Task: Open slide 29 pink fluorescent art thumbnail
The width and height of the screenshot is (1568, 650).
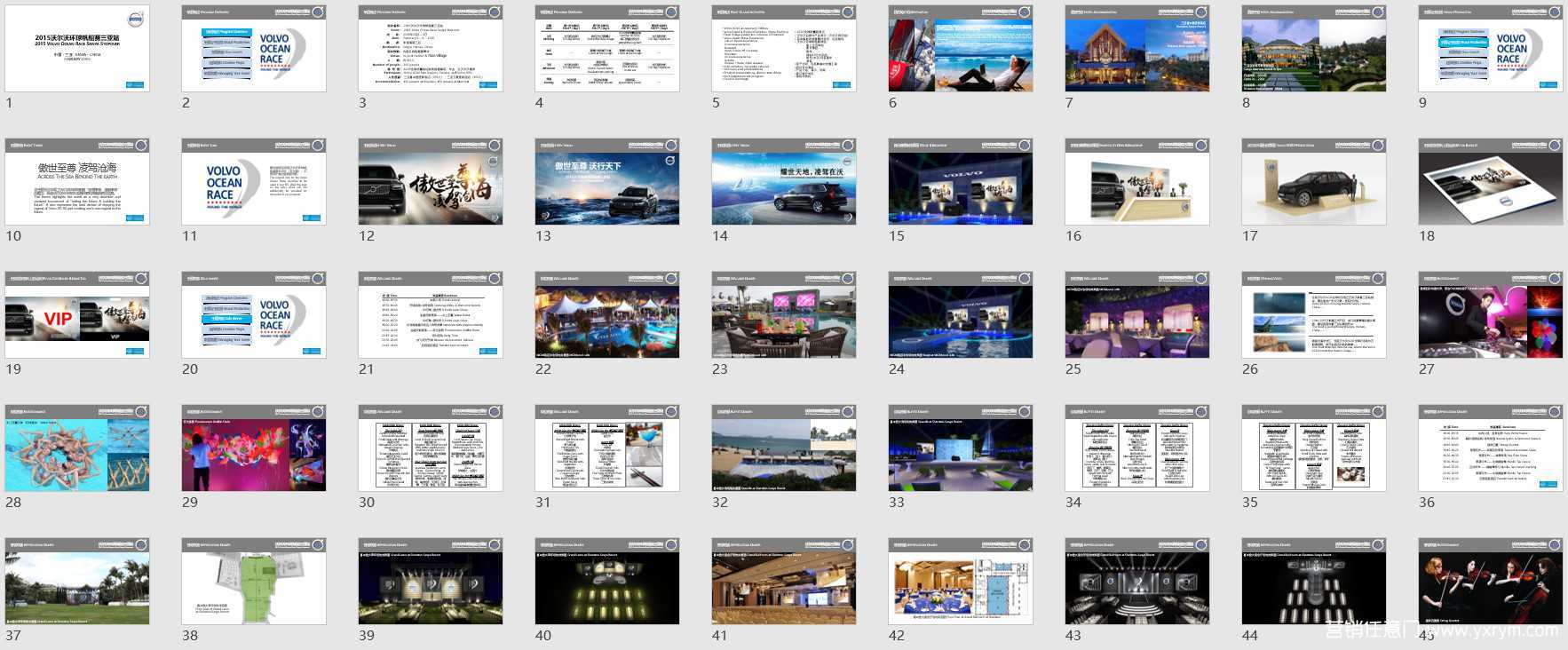Action: [x=254, y=448]
